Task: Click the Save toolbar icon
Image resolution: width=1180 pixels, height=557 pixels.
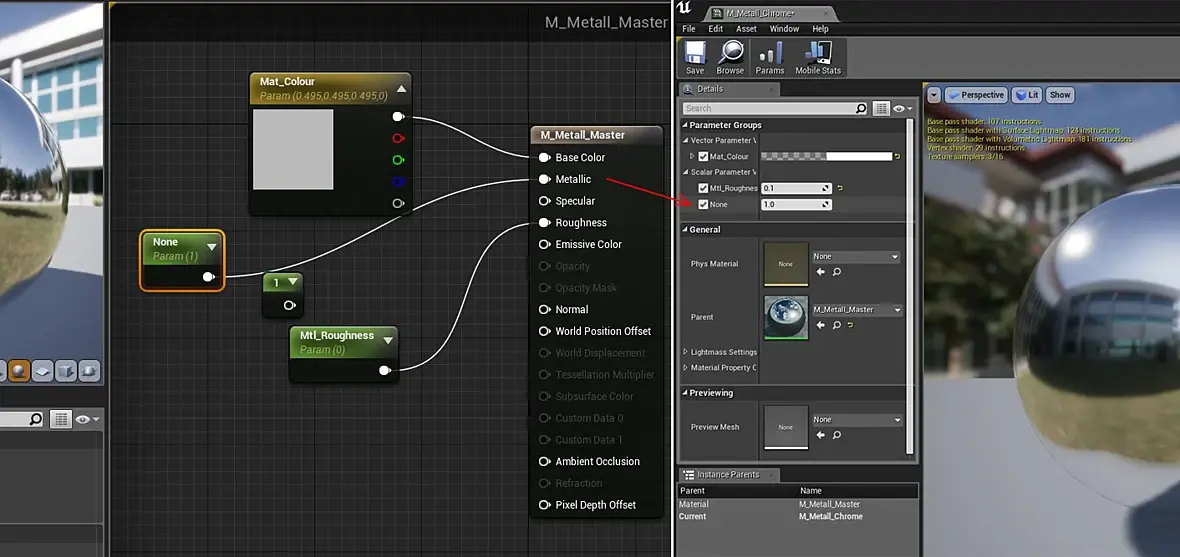Action: [x=695, y=53]
